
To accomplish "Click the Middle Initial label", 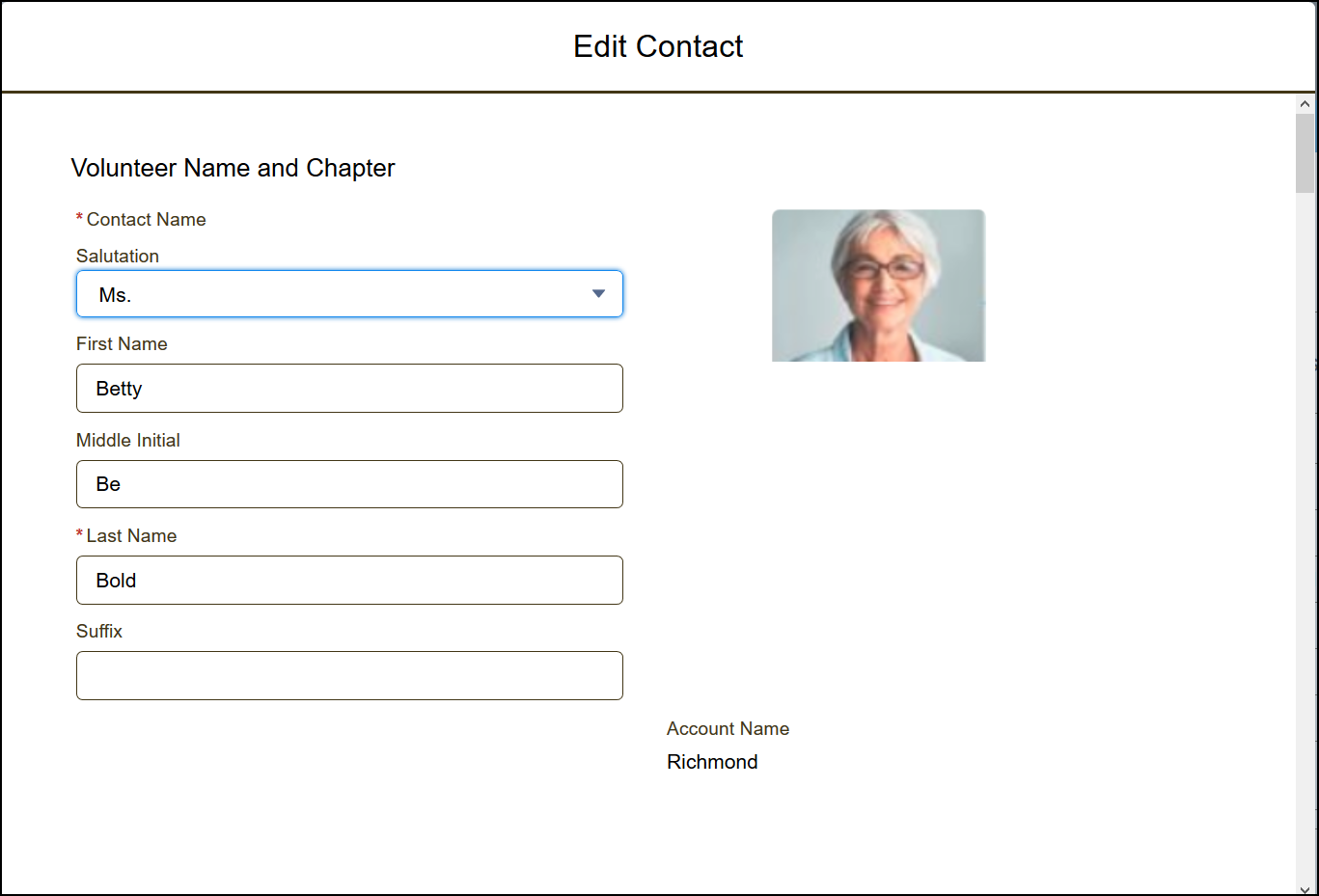I will point(128,441).
